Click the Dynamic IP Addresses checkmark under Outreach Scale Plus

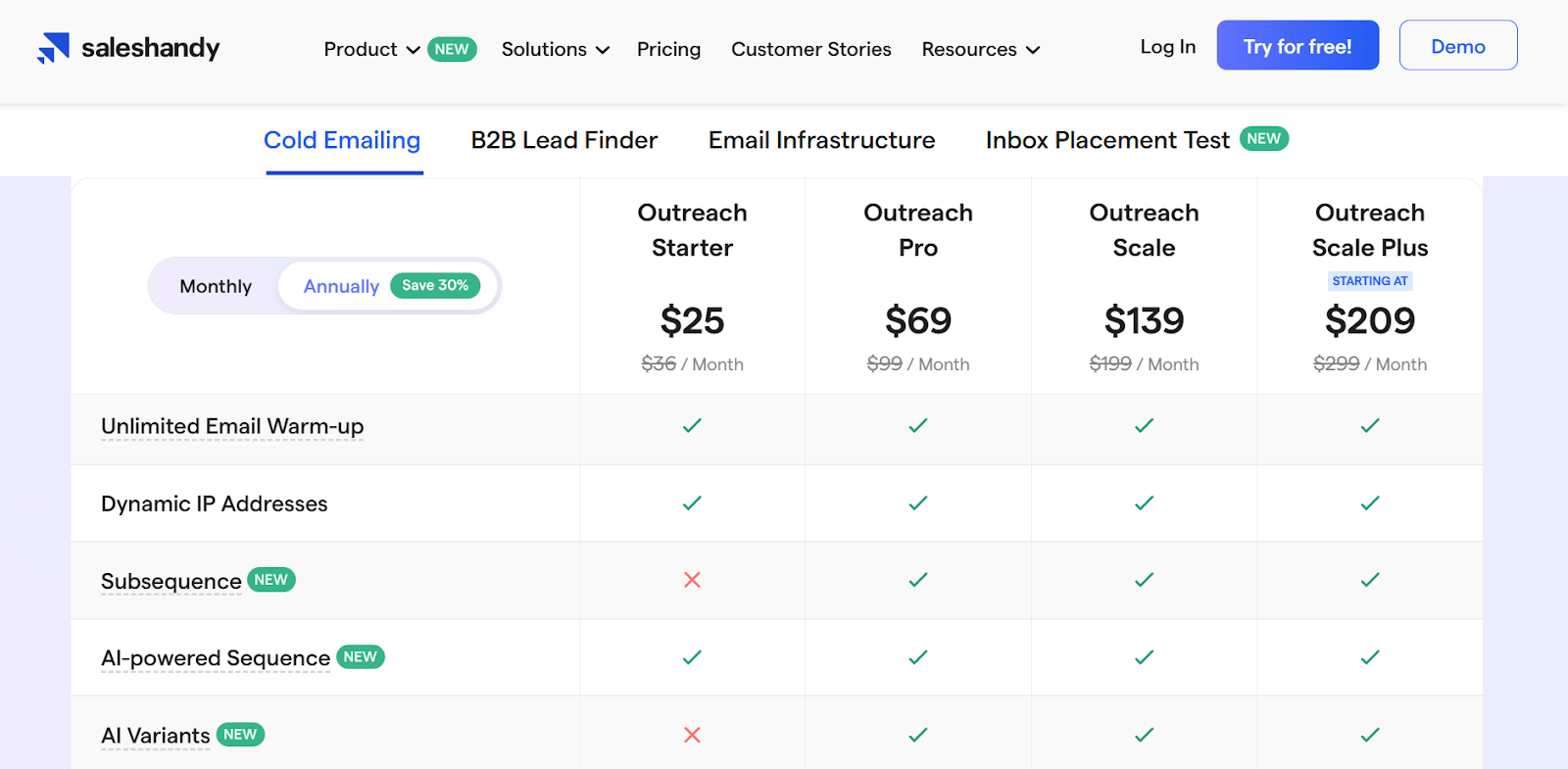point(1370,503)
